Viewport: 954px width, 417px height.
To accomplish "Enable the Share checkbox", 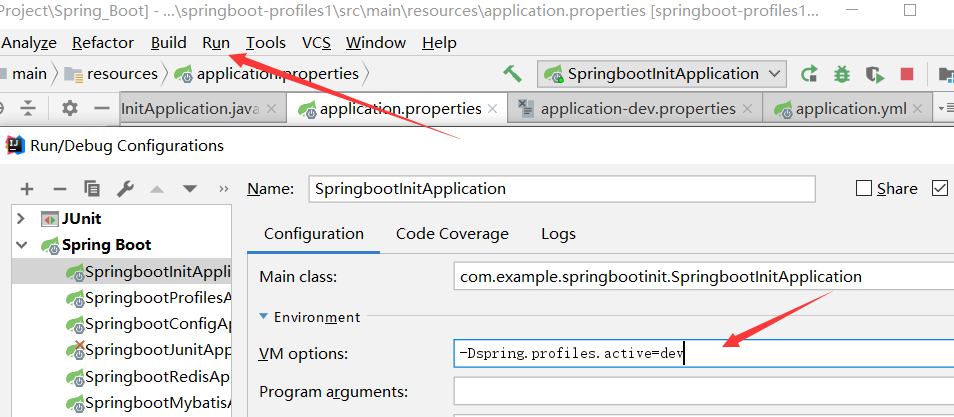I will click(864, 189).
